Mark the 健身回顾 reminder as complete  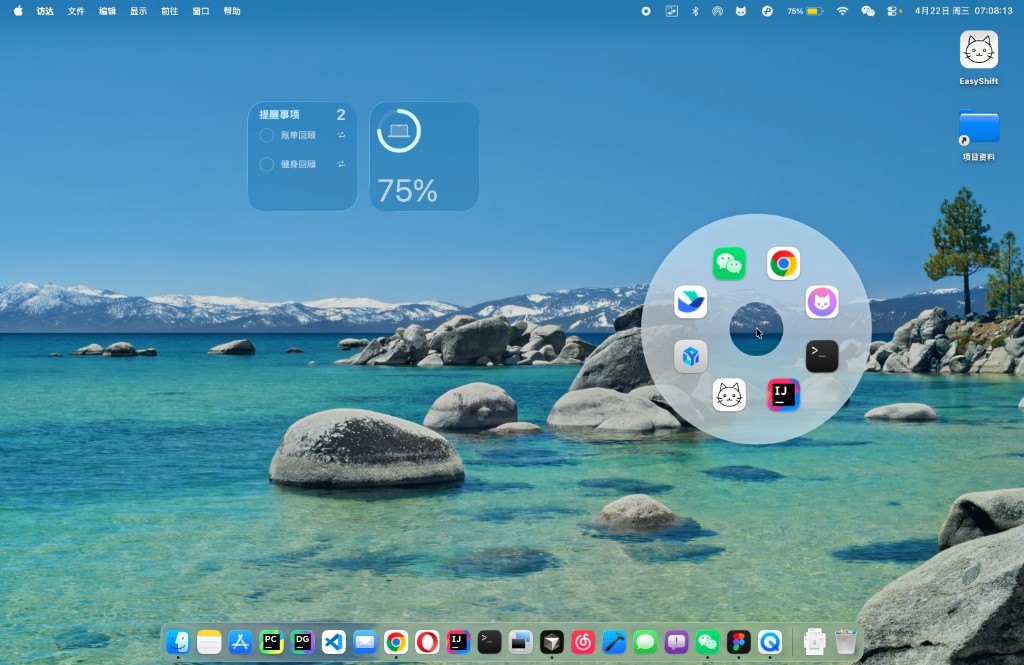coord(266,164)
